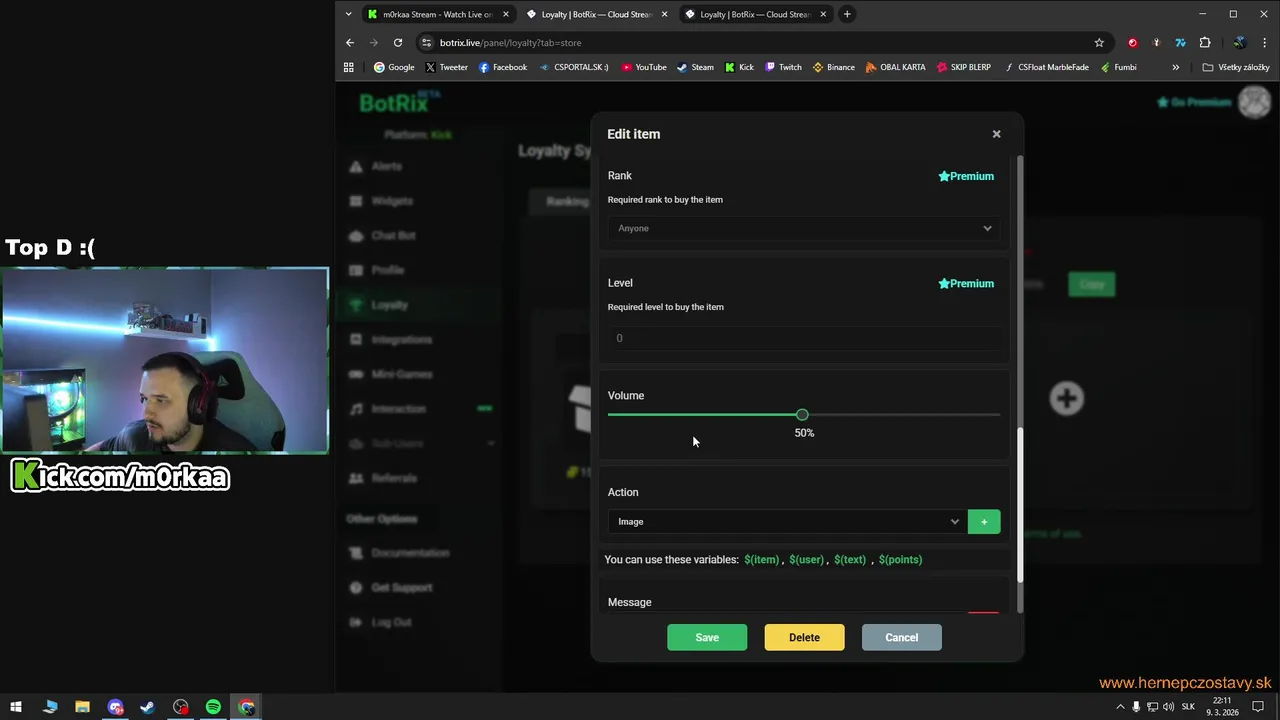
Task: Click the Premium badge beside Rank
Action: tap(966, 176)
